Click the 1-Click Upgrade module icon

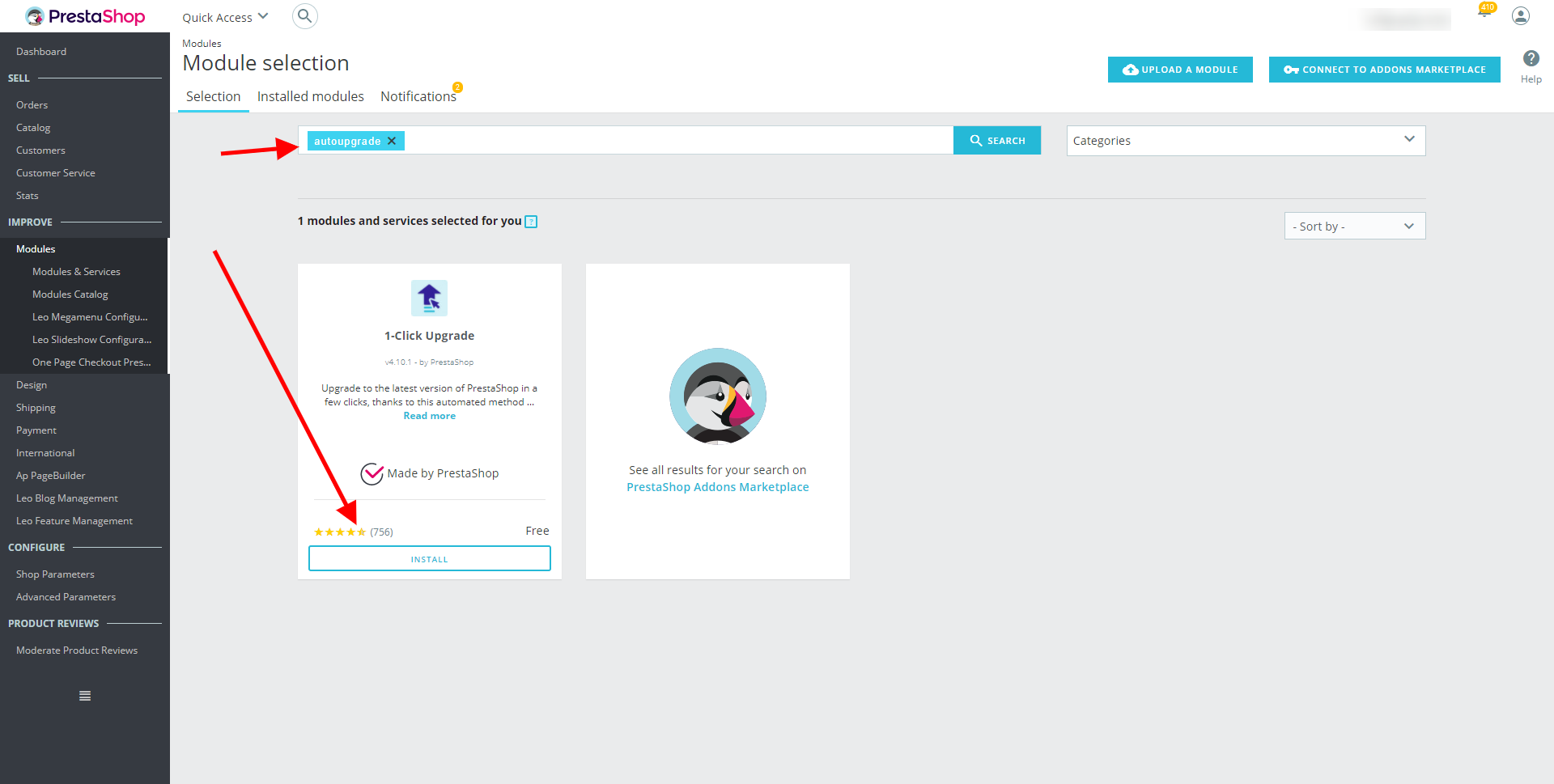[430, 299]
